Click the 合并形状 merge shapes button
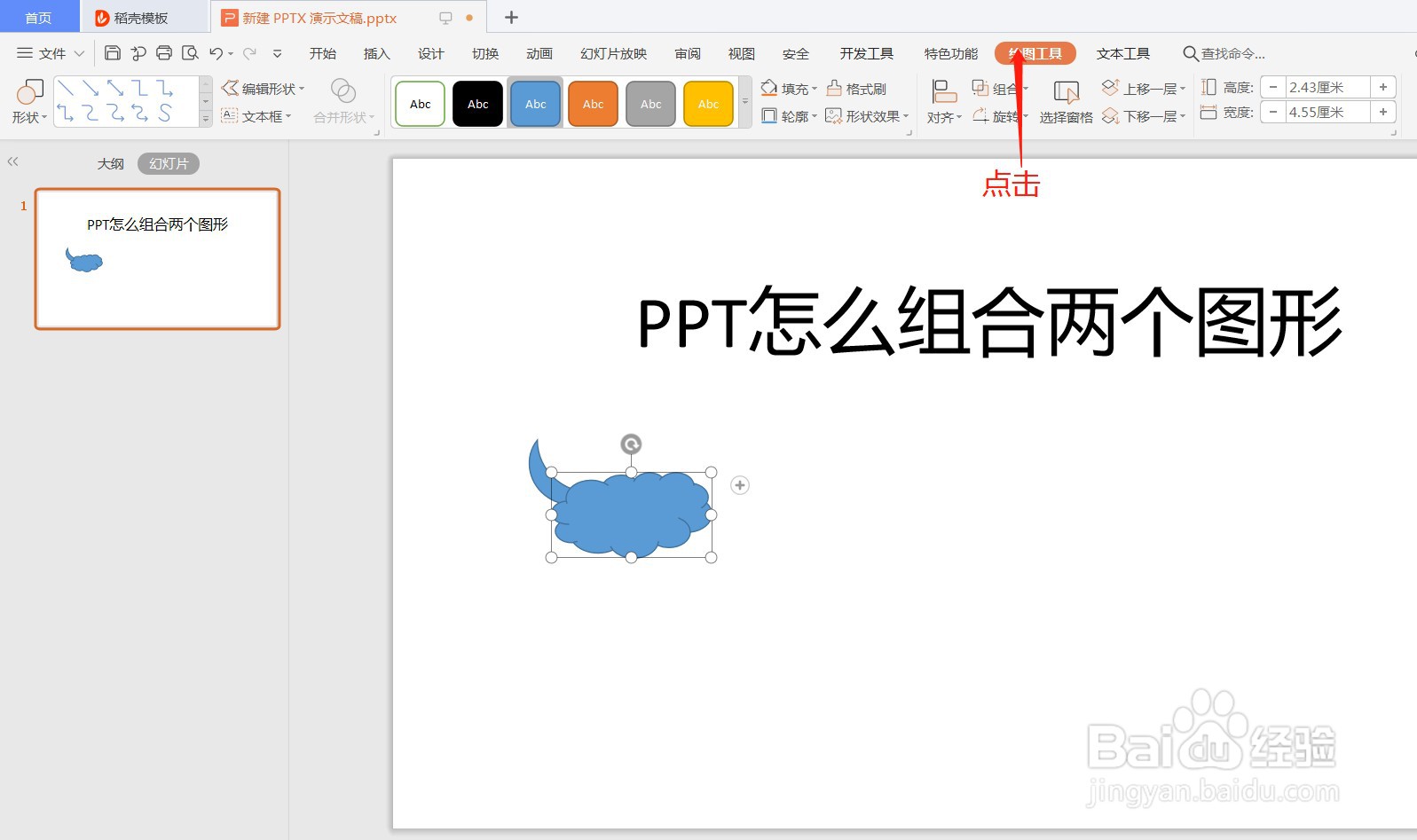 343,101
